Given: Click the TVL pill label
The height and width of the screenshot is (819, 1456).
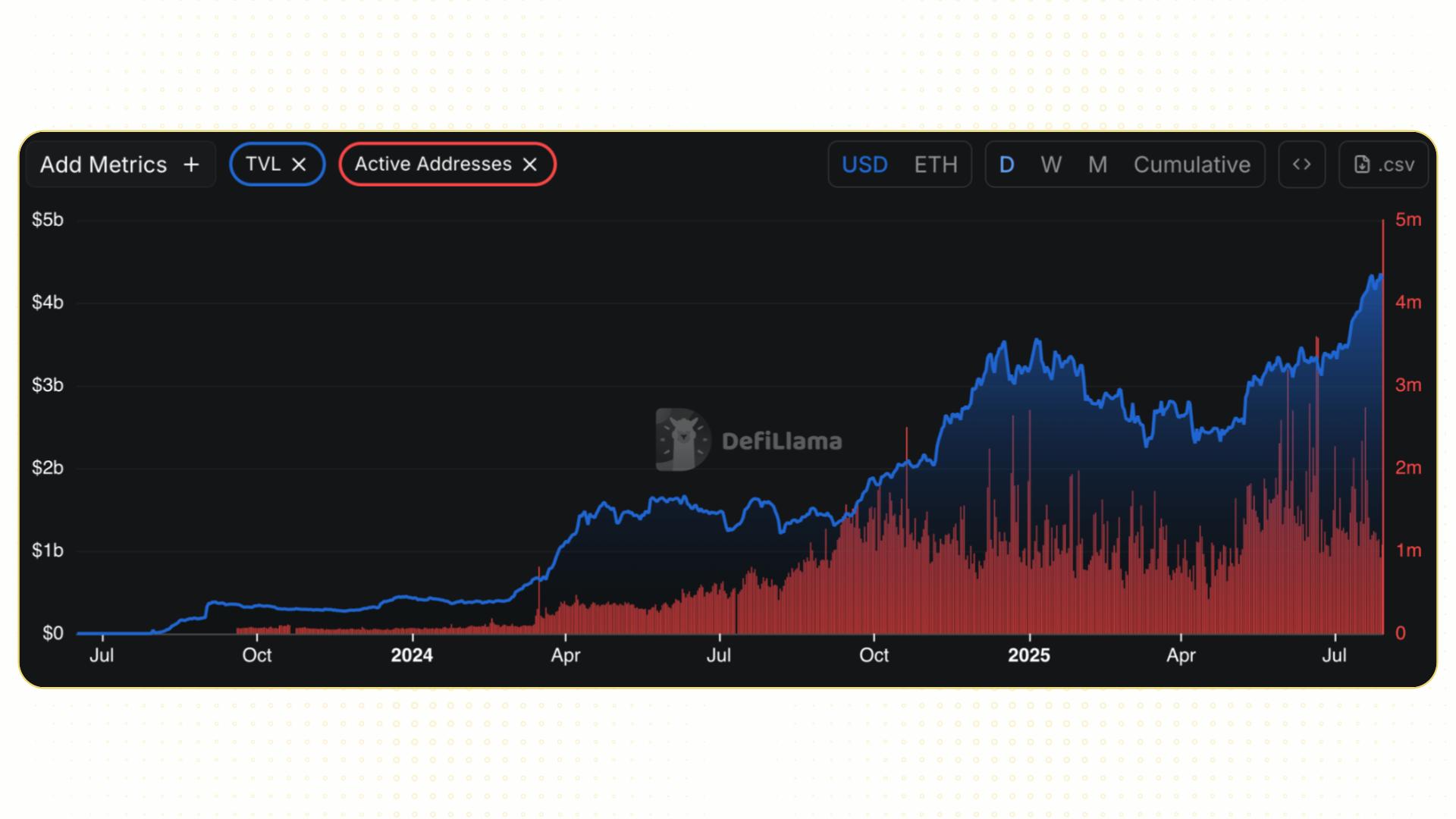Looking at the screenshot, I should tap(263, 164).
